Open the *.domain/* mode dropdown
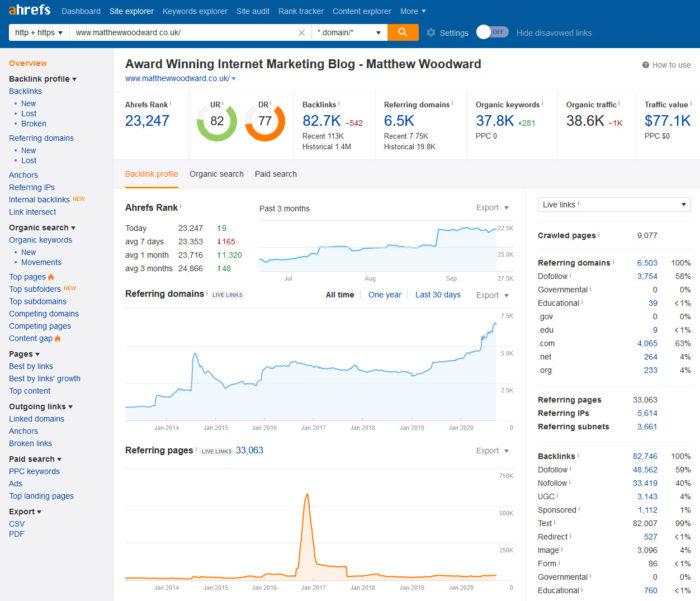Image resolution: width=700 pixels, height=601 pixels. click(349, 33)
